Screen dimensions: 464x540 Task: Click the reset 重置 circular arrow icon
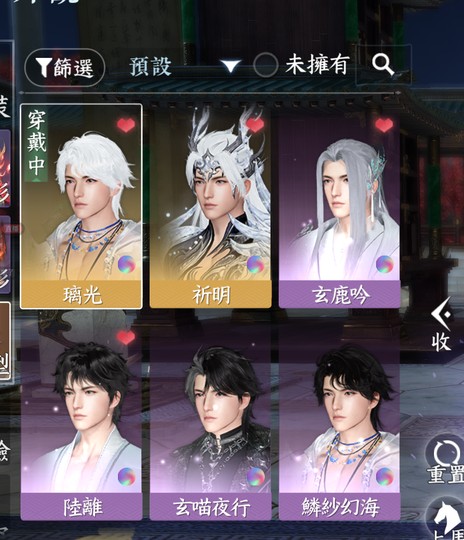coord(446,453)
